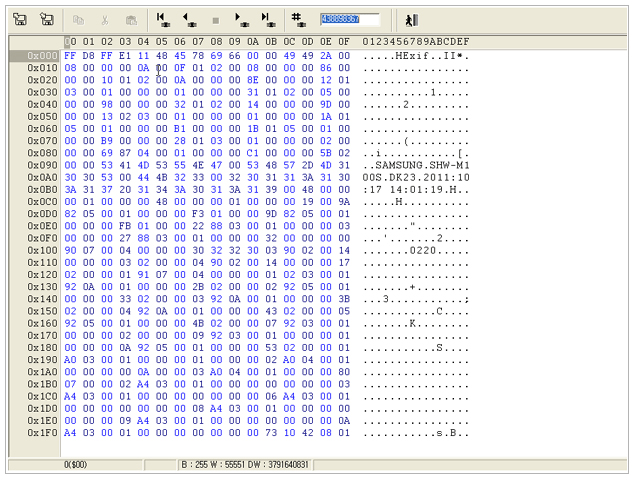The width and height of the screenshot is (635, 480).
Task: Jump to the last block with the rightmost navigation arrow
Action: click(267, 19)
